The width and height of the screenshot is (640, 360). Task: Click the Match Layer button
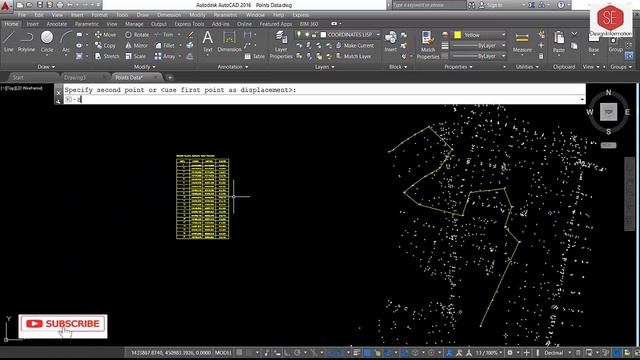(353, 56)
